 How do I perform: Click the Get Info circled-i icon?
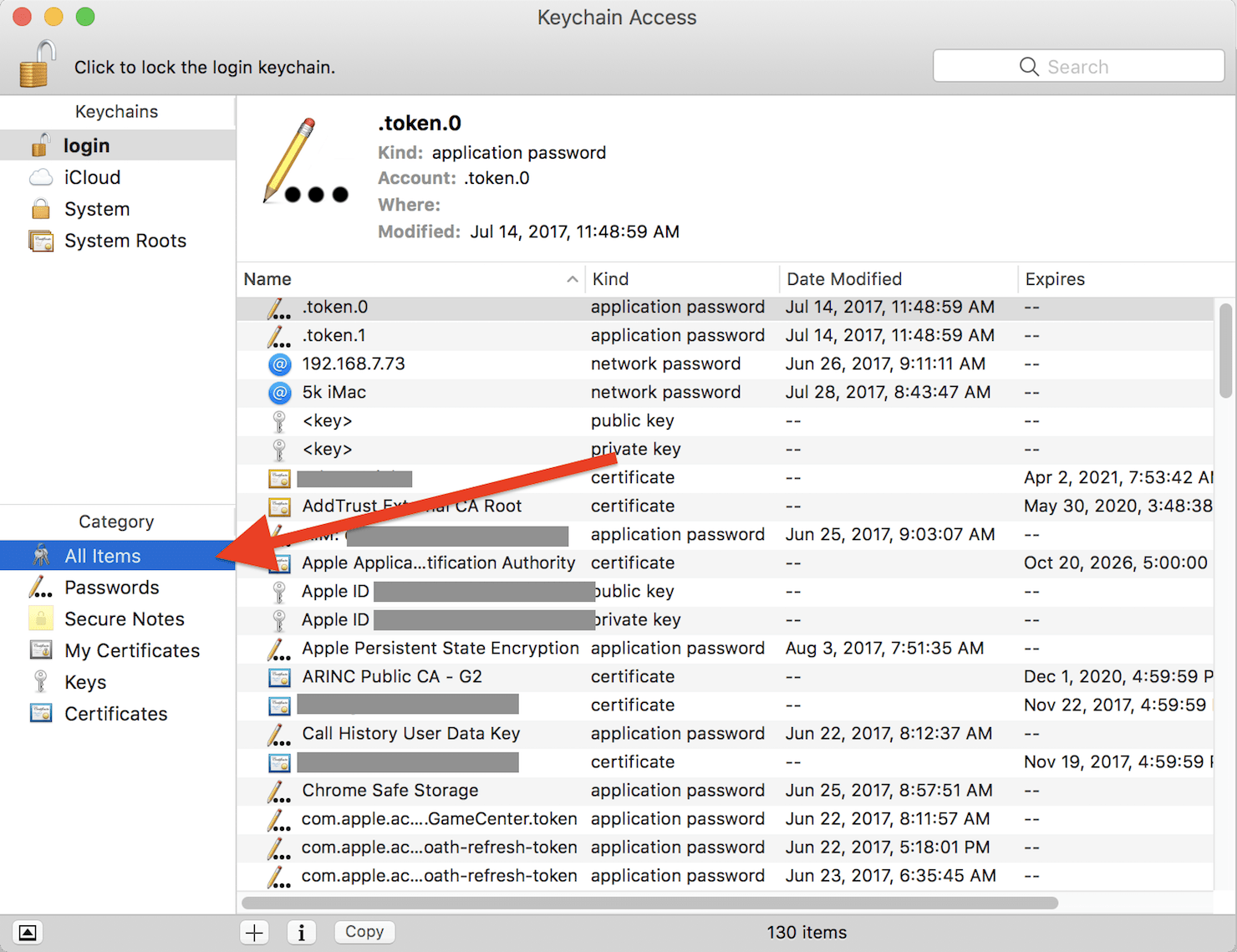(x=302, y=932)
